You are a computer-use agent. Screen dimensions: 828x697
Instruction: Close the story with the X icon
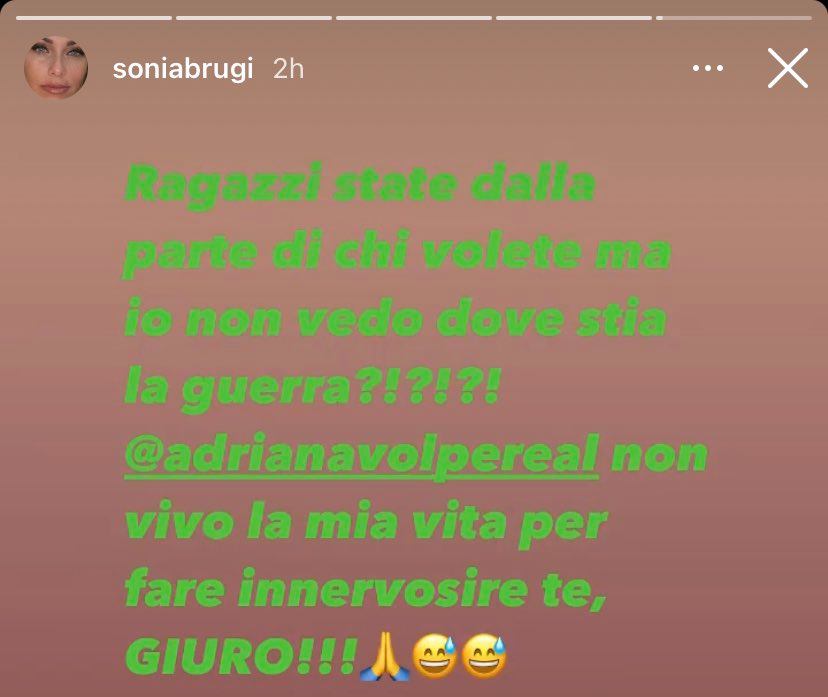[x=788, y=68]
